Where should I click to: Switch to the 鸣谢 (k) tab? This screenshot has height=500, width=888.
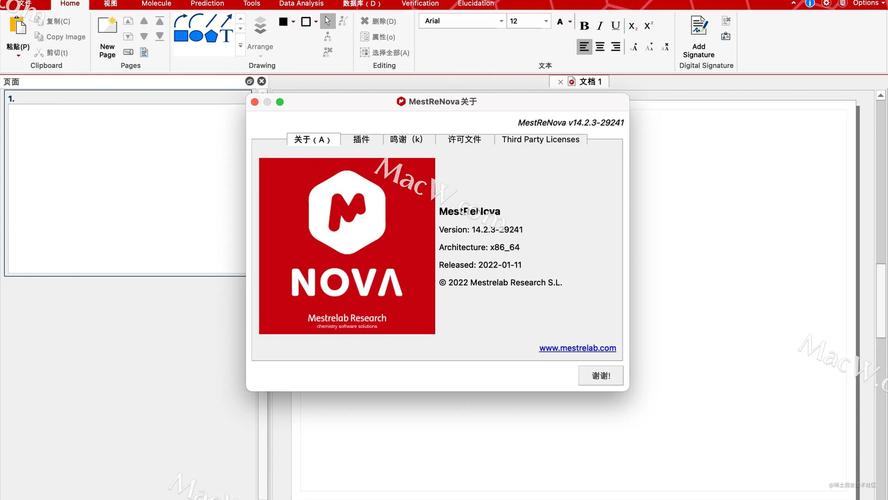[x=407, y=139]
